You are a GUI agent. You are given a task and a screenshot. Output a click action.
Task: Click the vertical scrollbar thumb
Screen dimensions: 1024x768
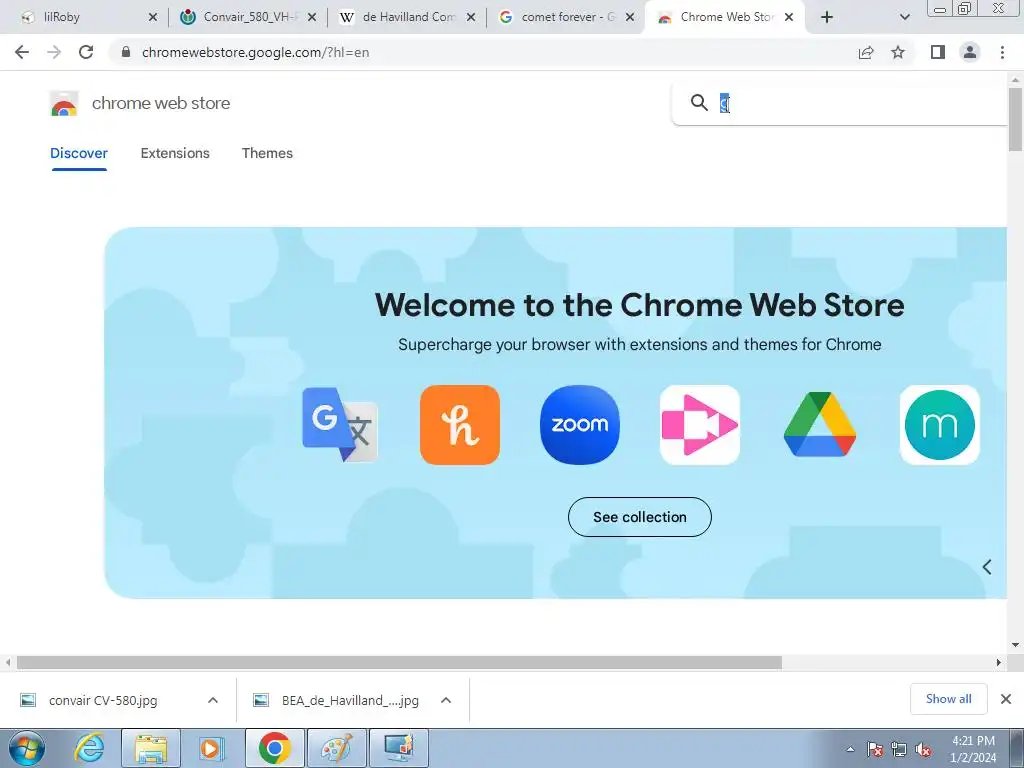tap(1015, 120)
